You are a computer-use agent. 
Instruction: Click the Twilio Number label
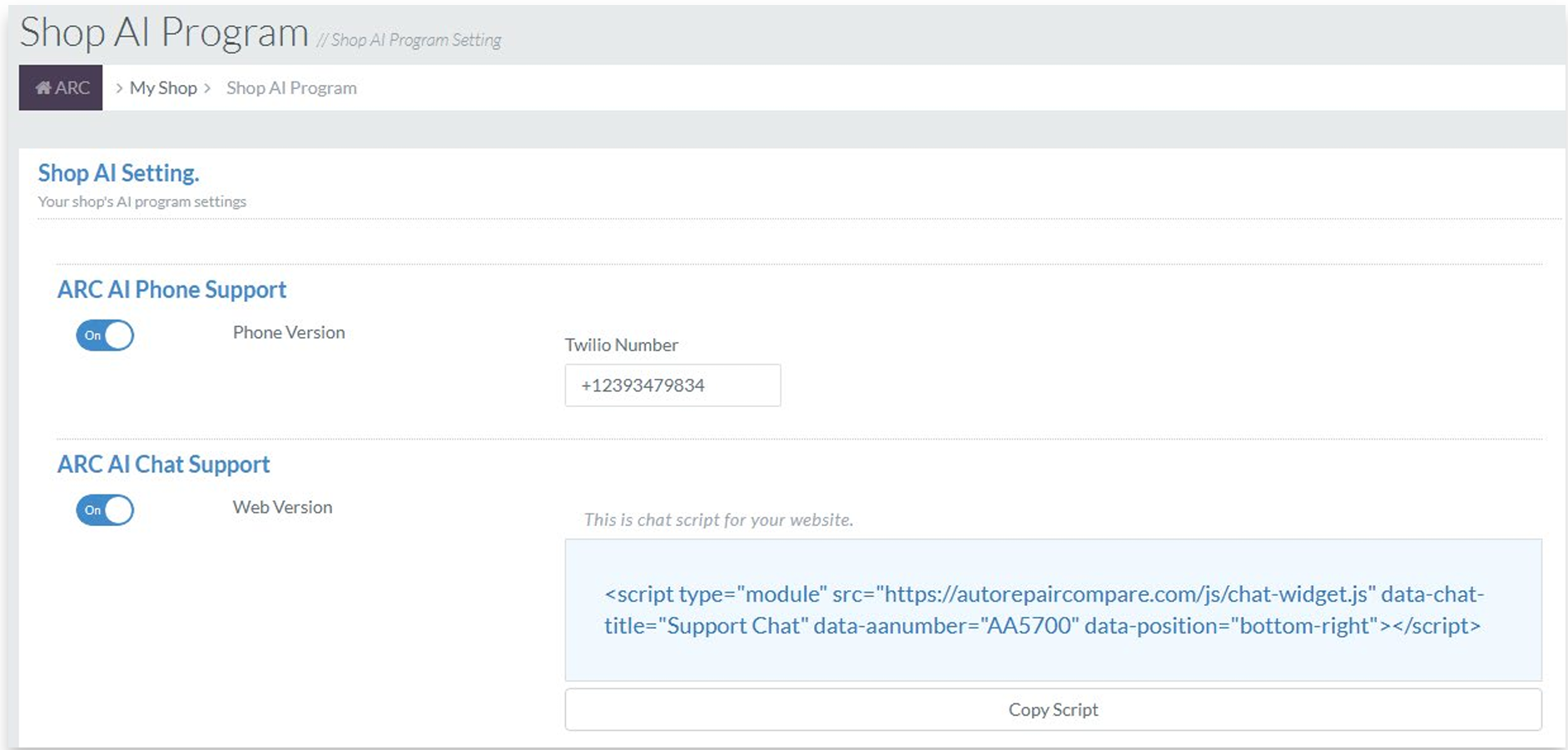[622, 345]
